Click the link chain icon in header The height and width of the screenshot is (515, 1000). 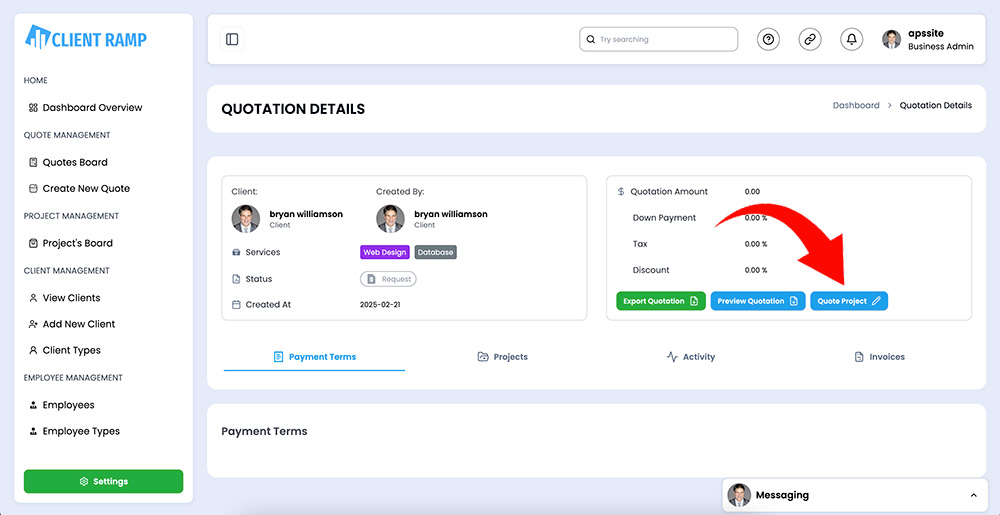(x=810, y=40)
